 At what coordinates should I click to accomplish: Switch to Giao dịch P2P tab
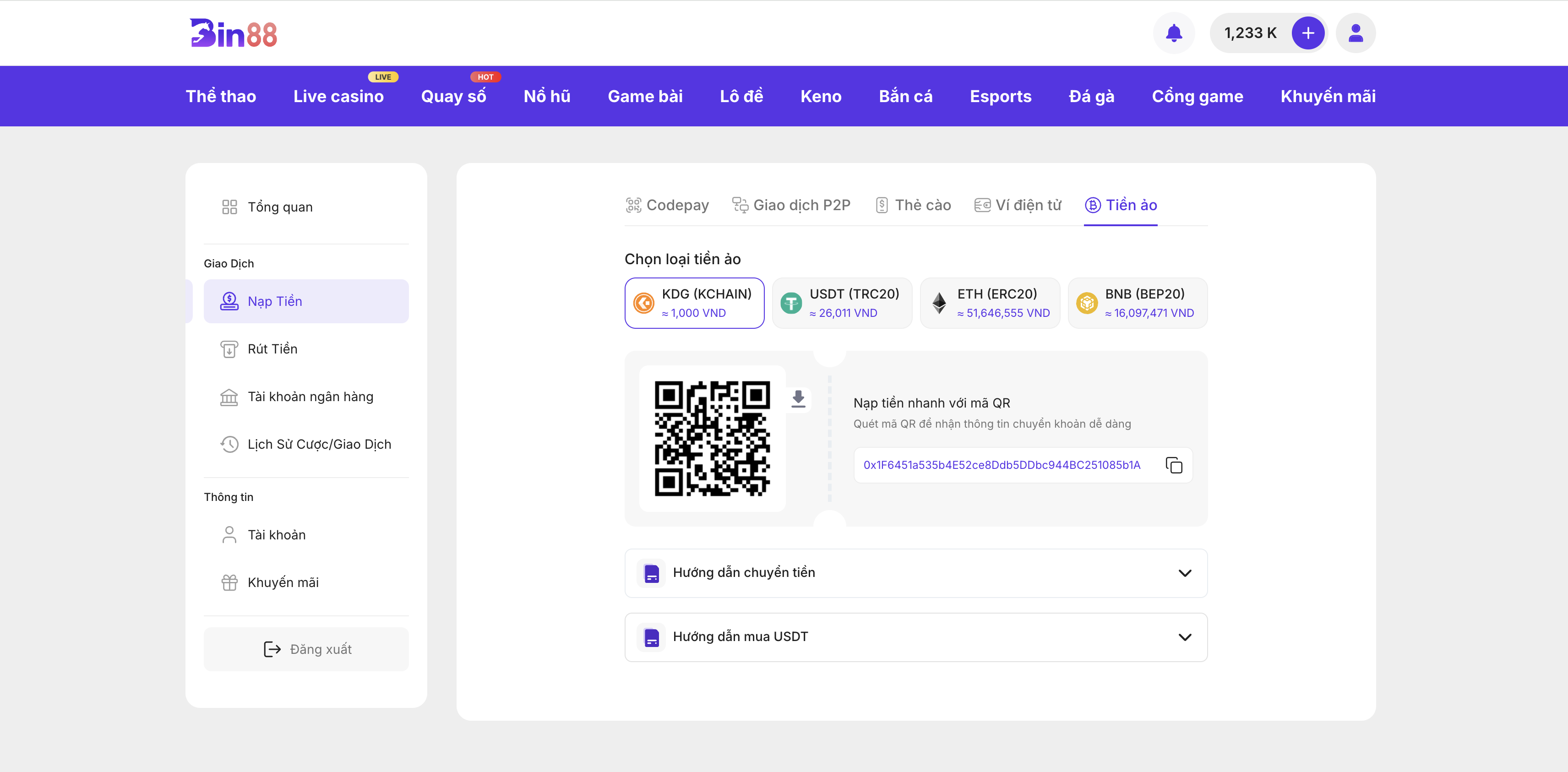(x=791, y=205)
